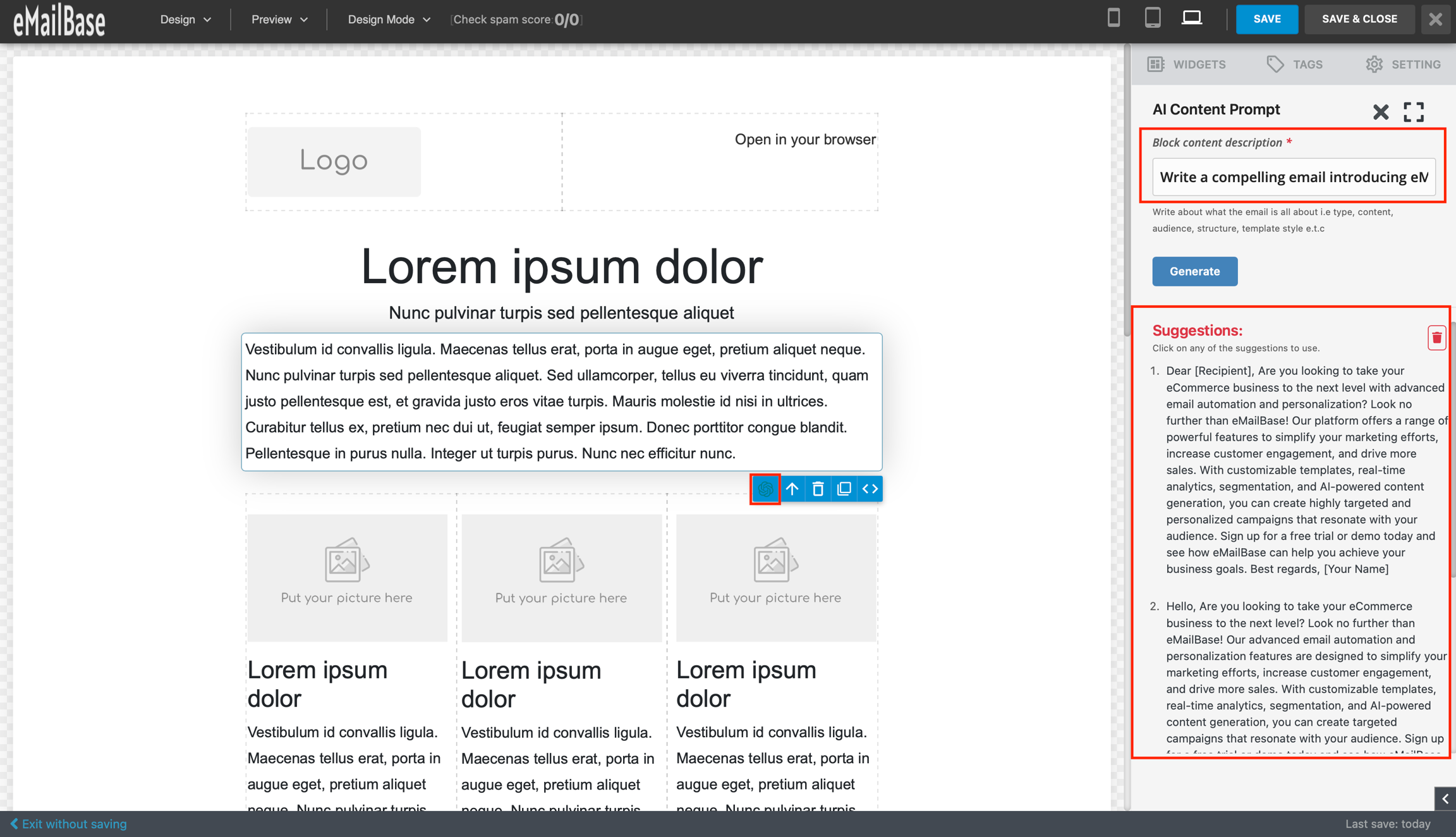Expand the Preview dropdown

point(279,20)
